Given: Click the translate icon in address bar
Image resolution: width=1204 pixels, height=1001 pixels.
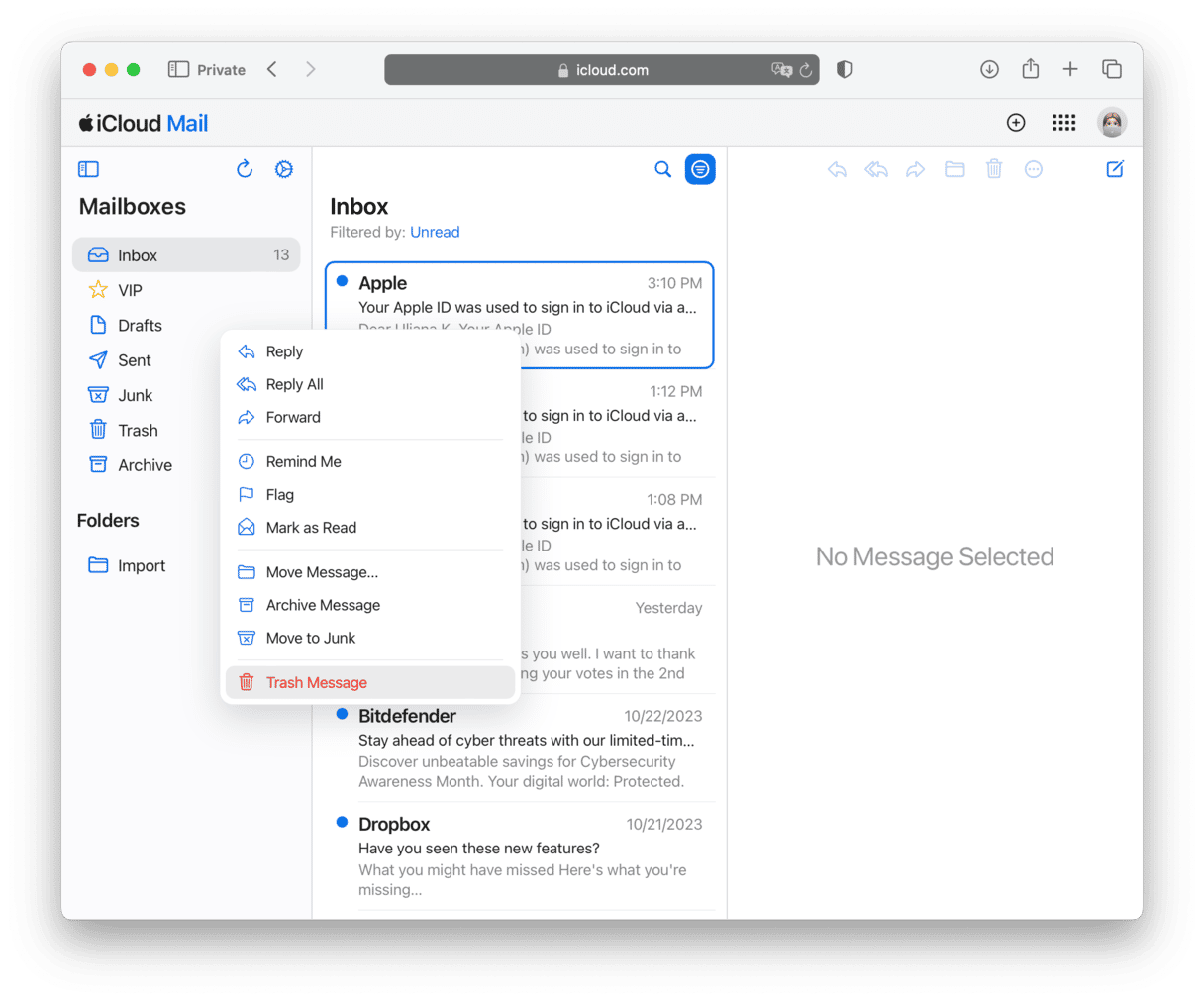Looking at the screenshot, I should 781,70.
